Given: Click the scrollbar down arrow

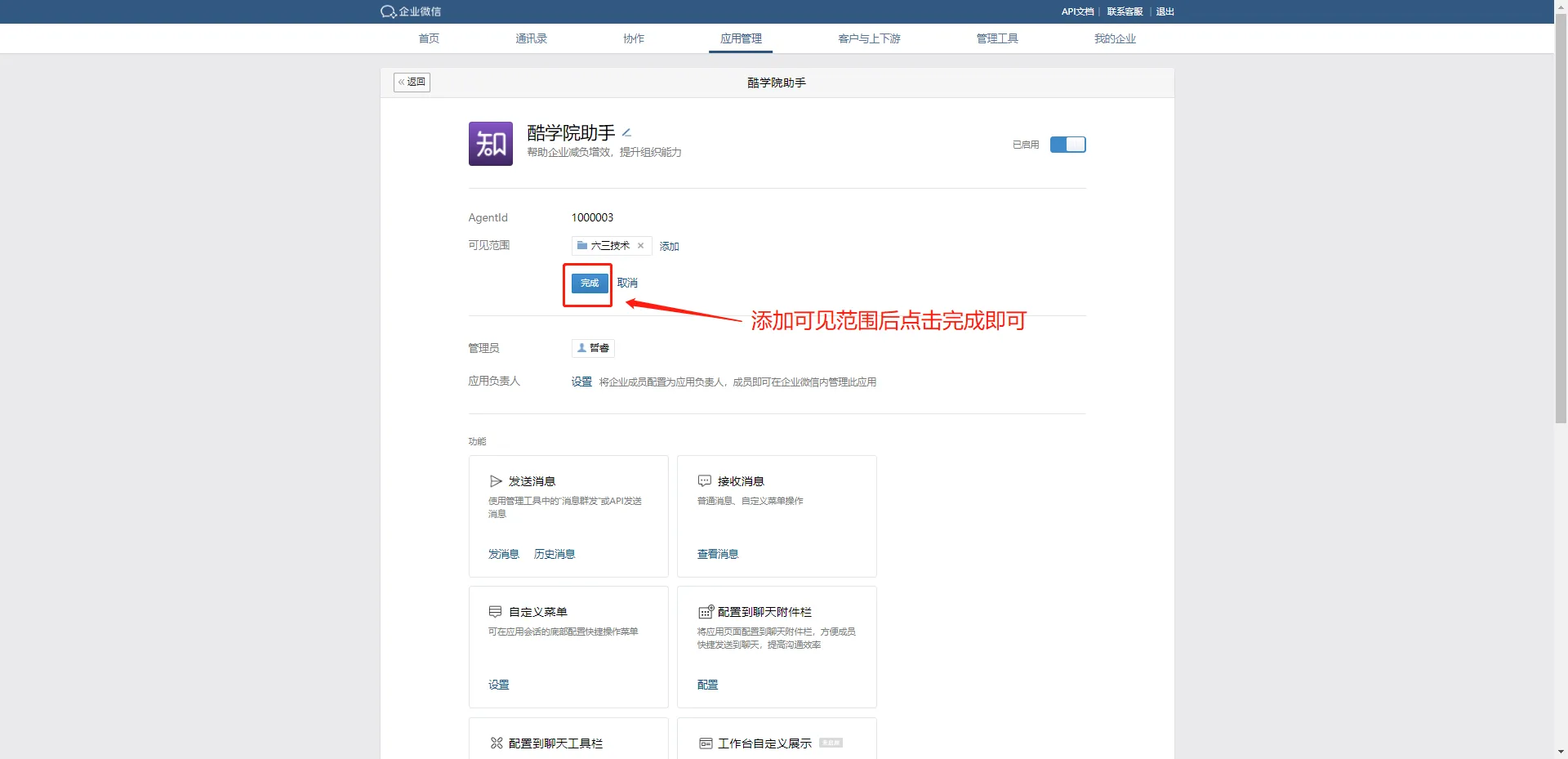Looking at the screenshot, I should click(x=1561, y=752).
